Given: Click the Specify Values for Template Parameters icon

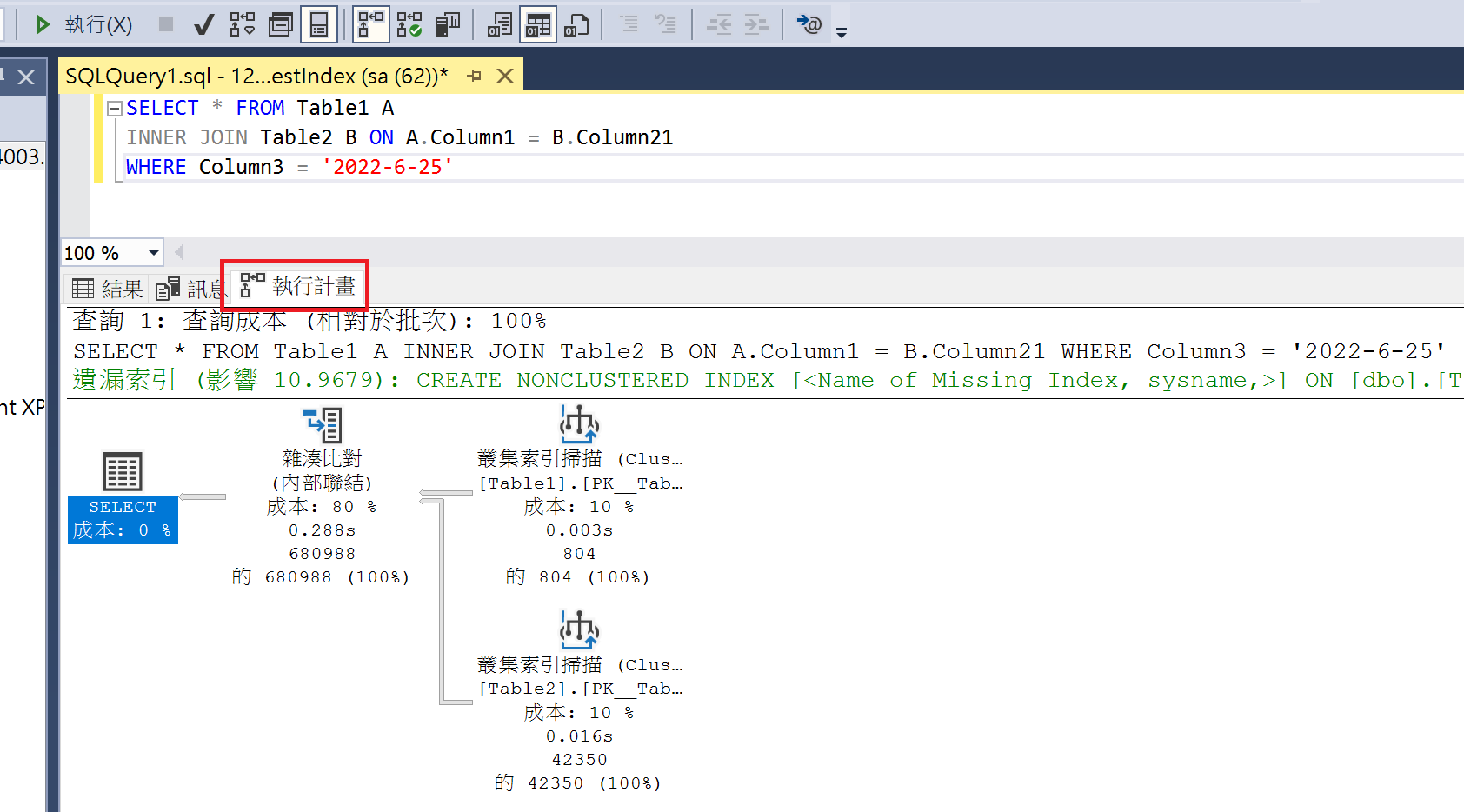Looking at the screenshot, I should pyautogui.click(x=809, y=24).
